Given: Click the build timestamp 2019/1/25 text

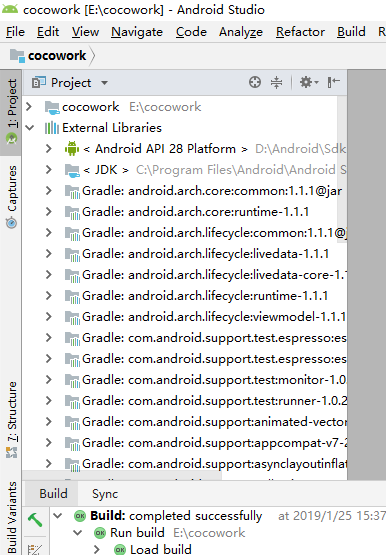Looking at the screenshot, I should tap(332, 516).
